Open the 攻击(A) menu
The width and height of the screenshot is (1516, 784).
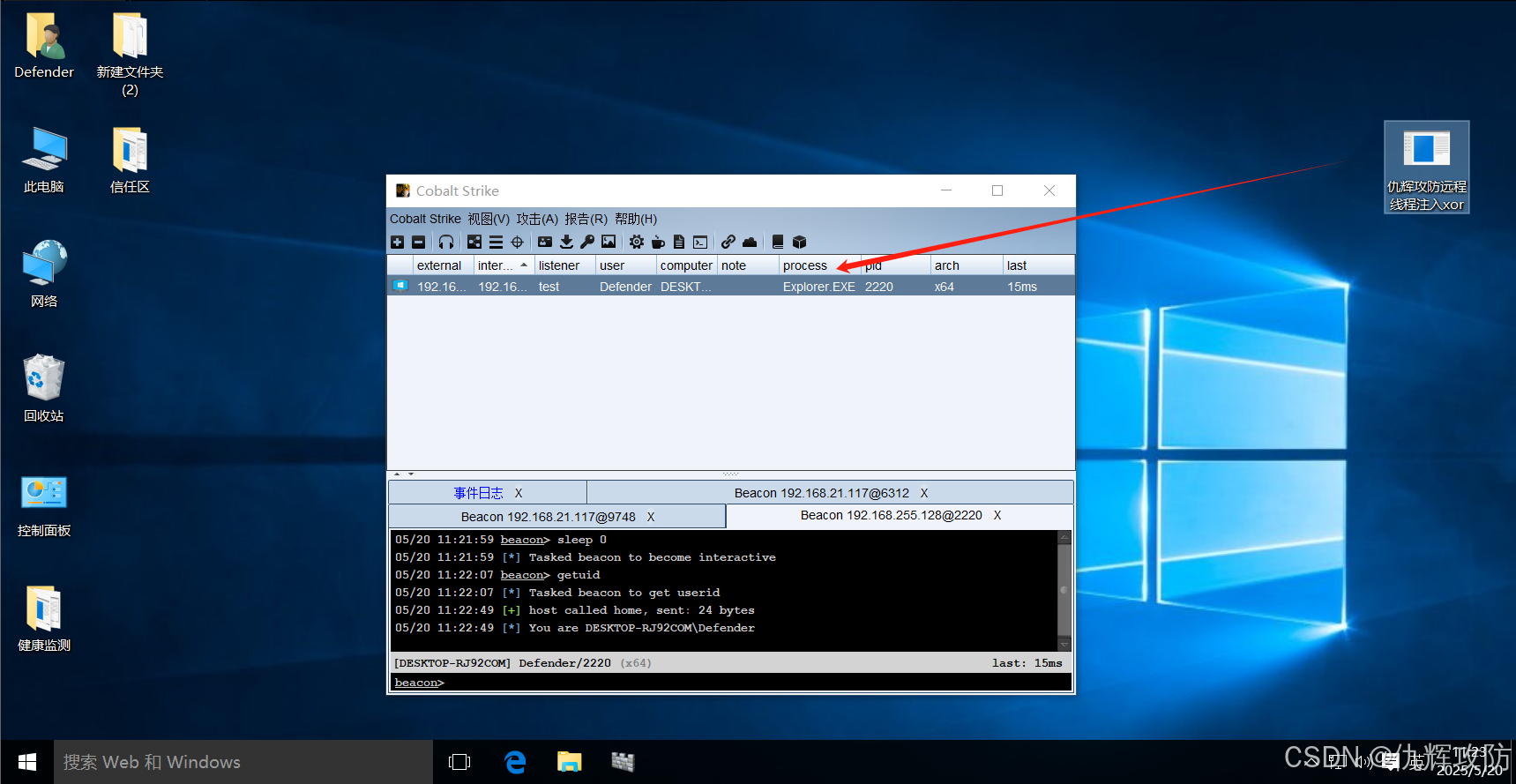click(x=537, y=219)
